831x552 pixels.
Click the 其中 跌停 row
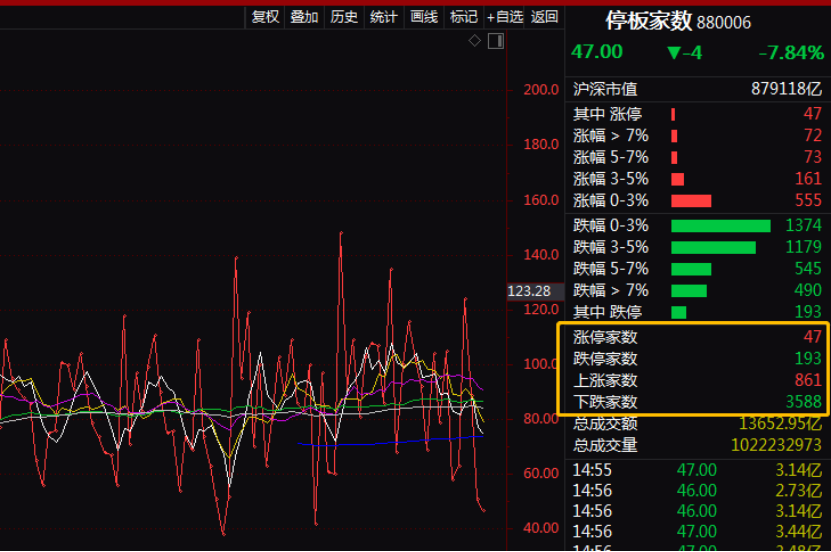(697, 312)
